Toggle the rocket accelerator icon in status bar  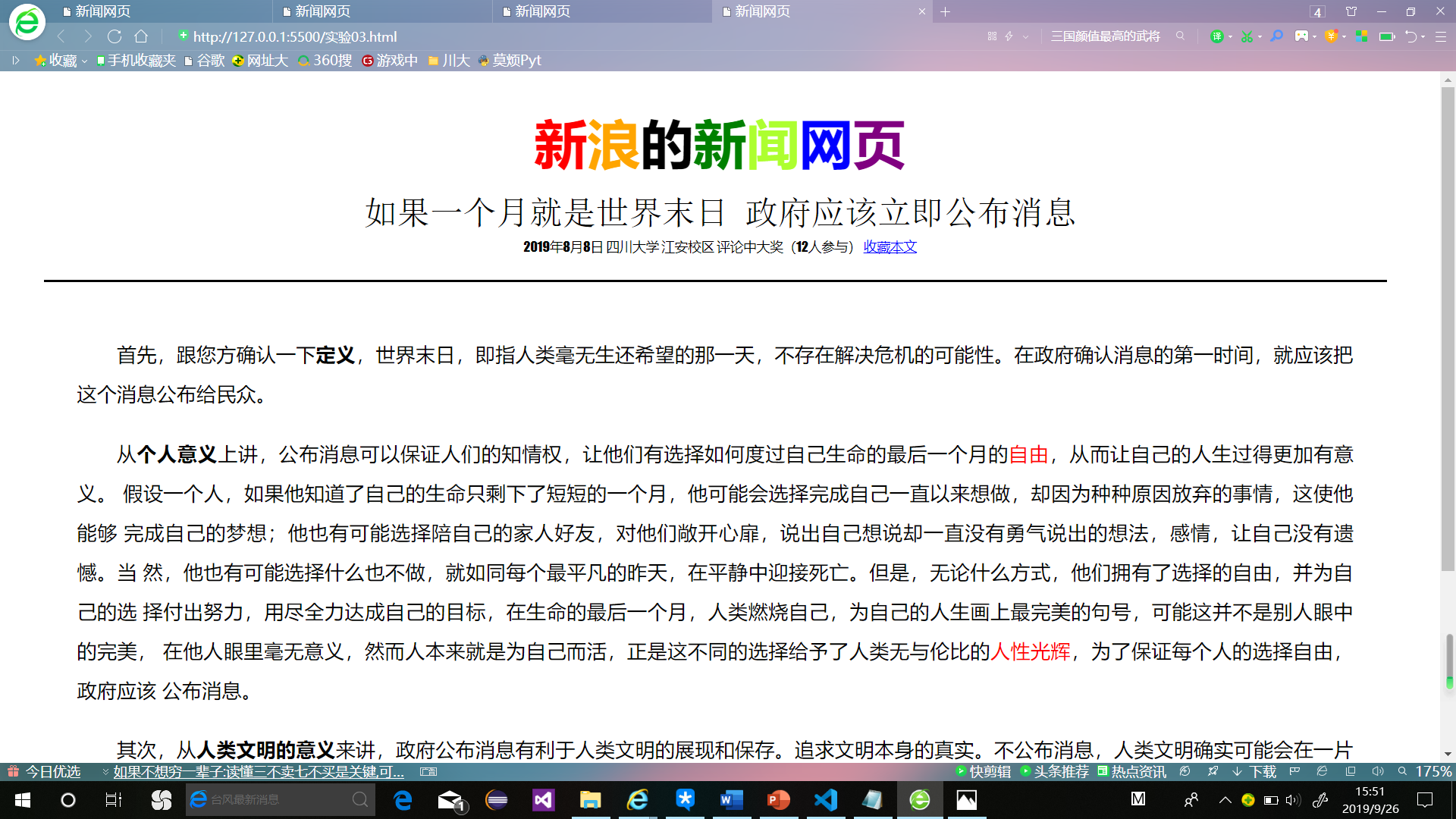1213,771
